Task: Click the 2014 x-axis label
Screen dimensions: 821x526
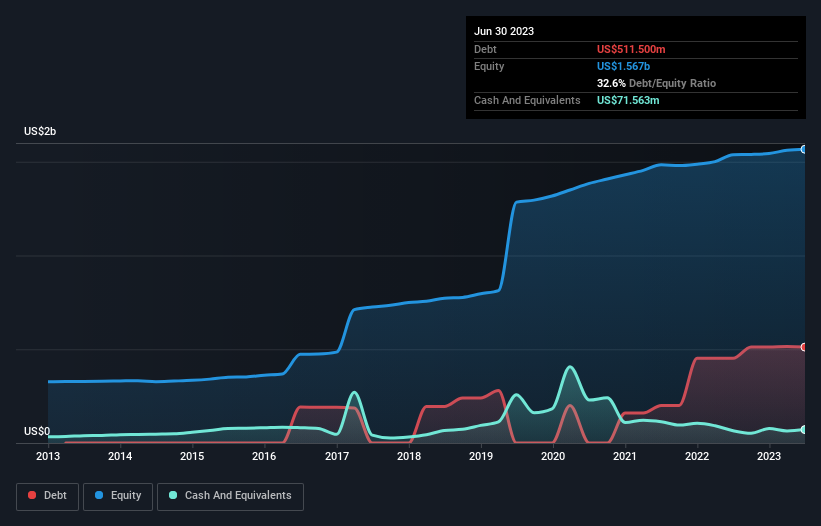Action: (120, 456)
